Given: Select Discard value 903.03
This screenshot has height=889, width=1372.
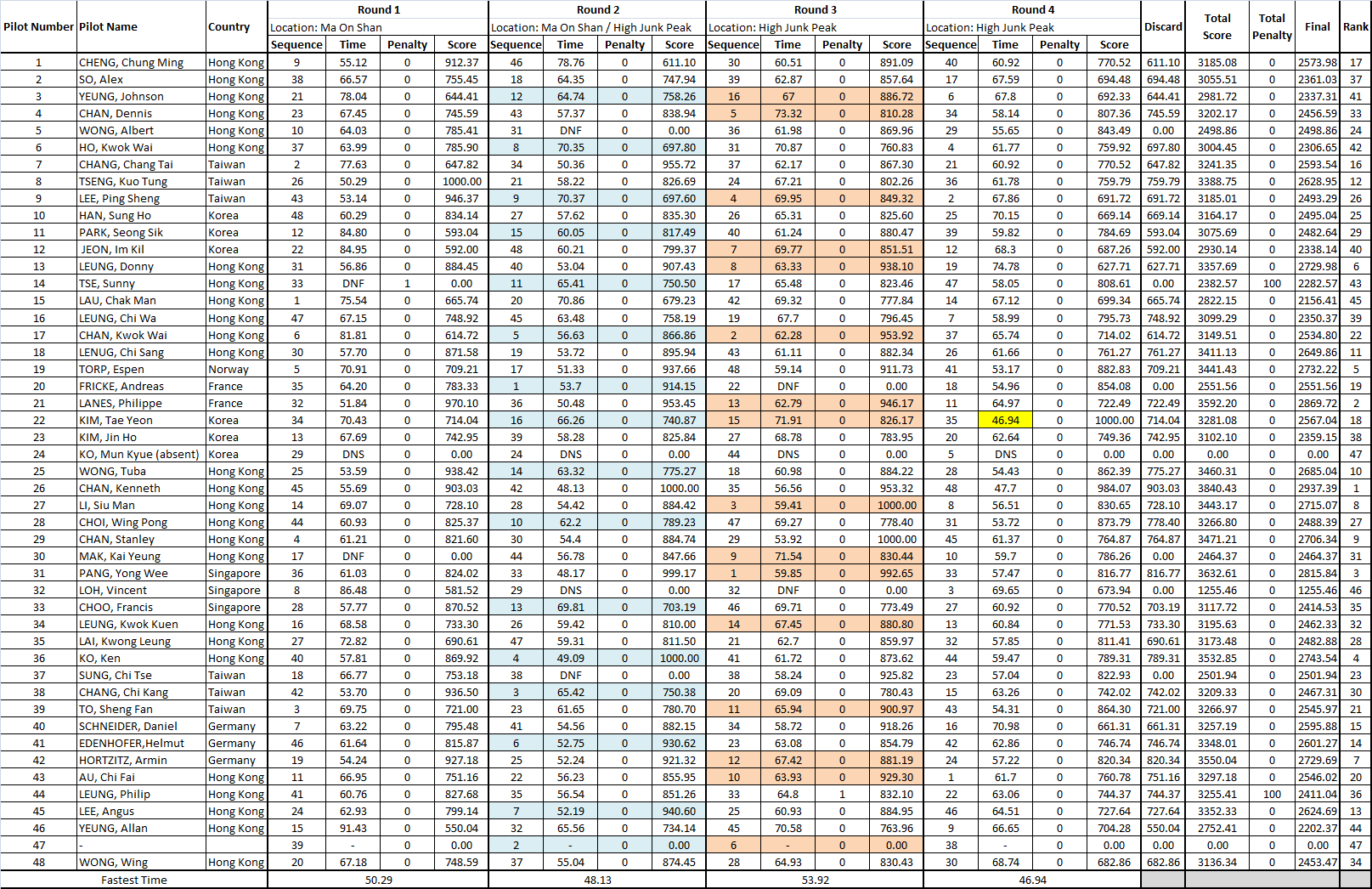Looking at the screenshot, I should coord(1163,489).
